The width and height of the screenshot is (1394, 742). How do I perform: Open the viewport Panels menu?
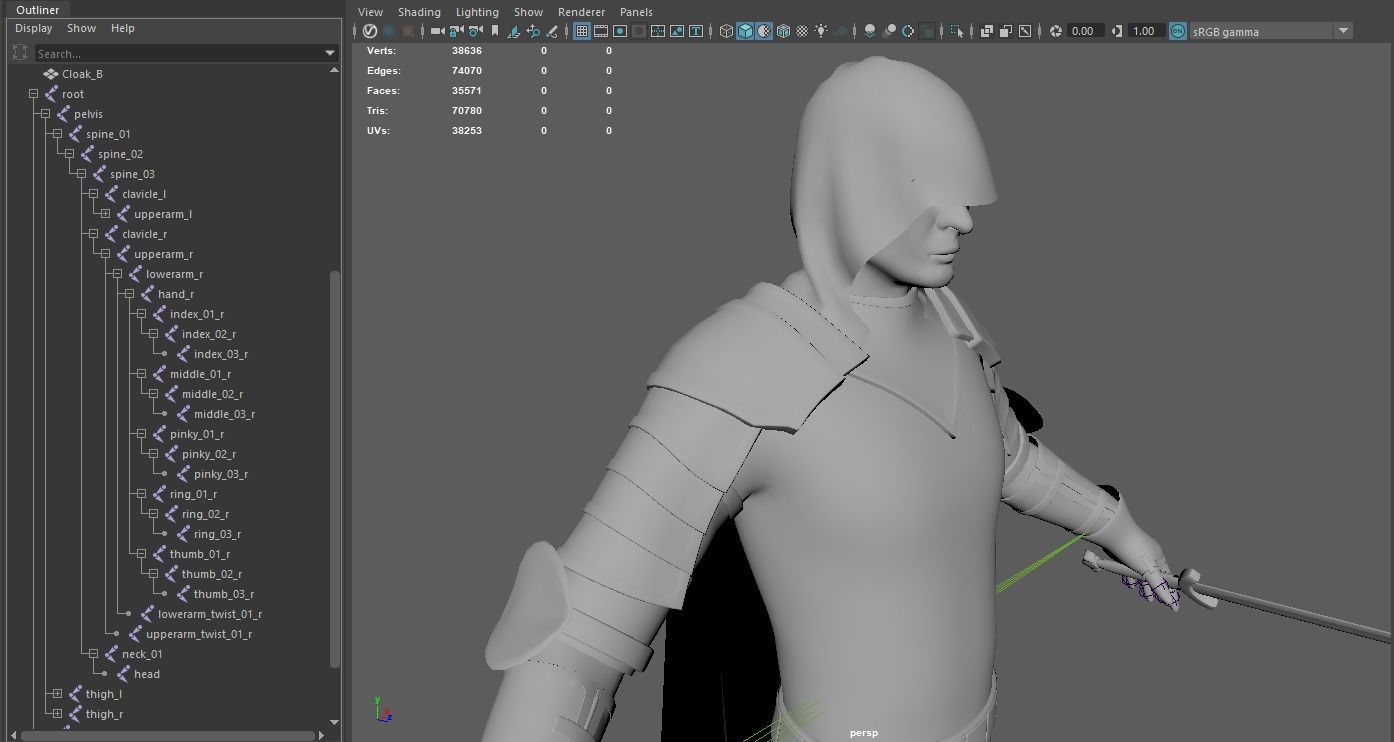[636, 12]
